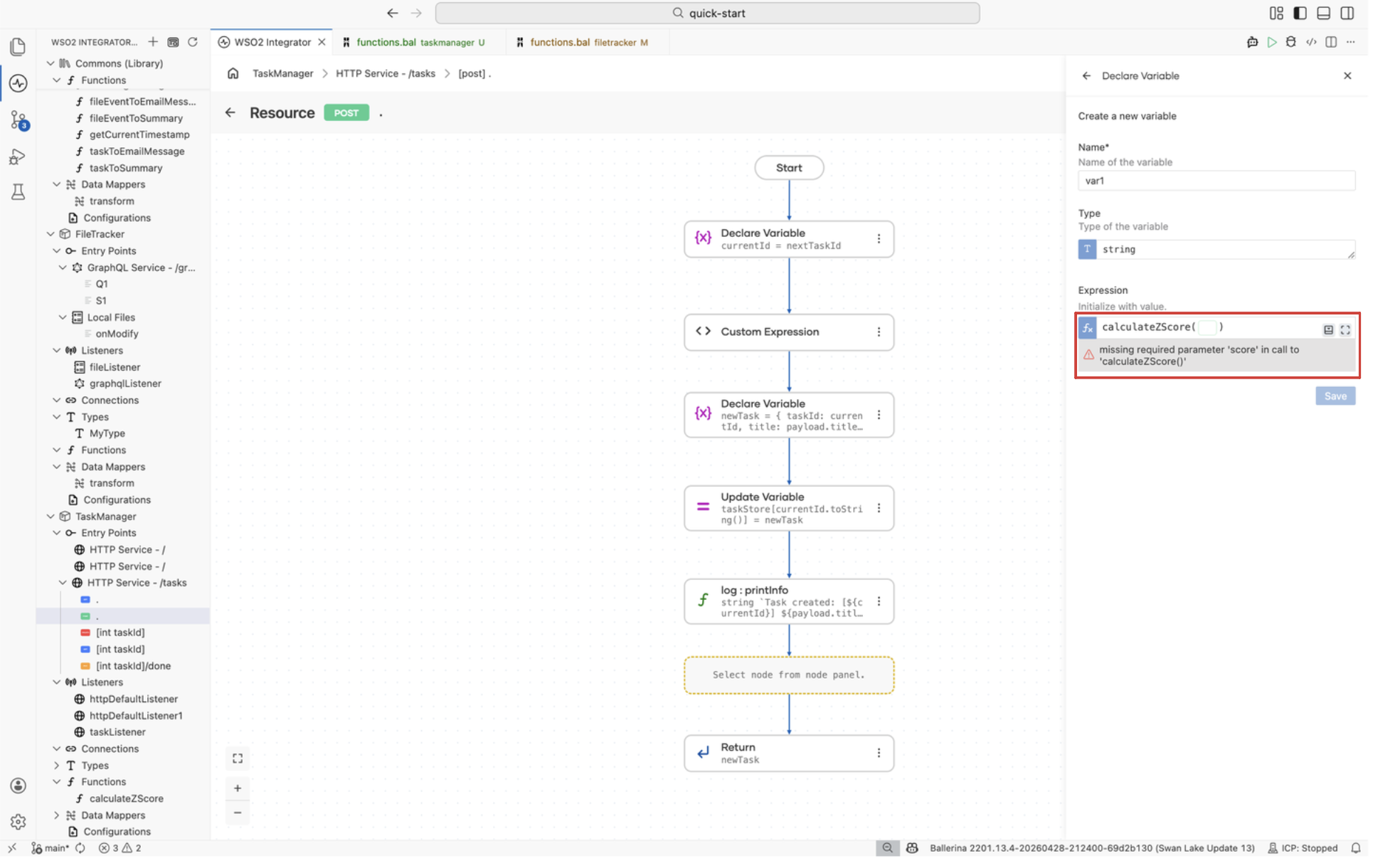Collapse the Commons (Library) tree node
The width and height of the screenshot is (1373, 868).
tap(51, 63)
